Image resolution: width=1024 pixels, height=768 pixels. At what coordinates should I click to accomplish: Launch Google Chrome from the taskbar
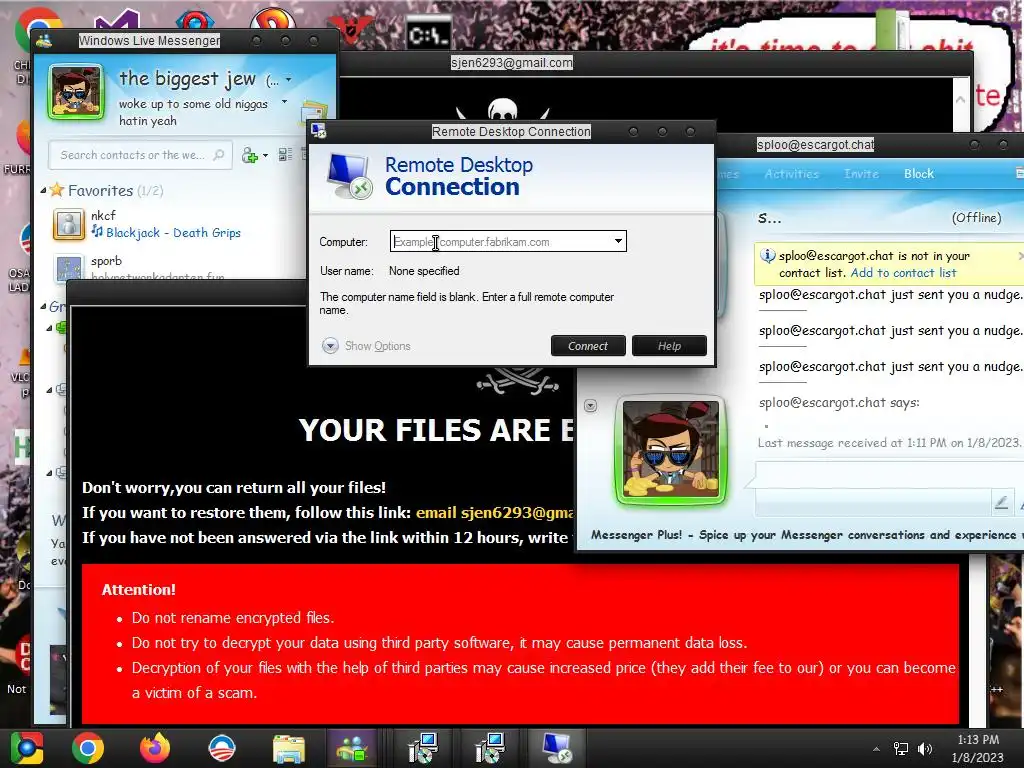tap(88, 748)
